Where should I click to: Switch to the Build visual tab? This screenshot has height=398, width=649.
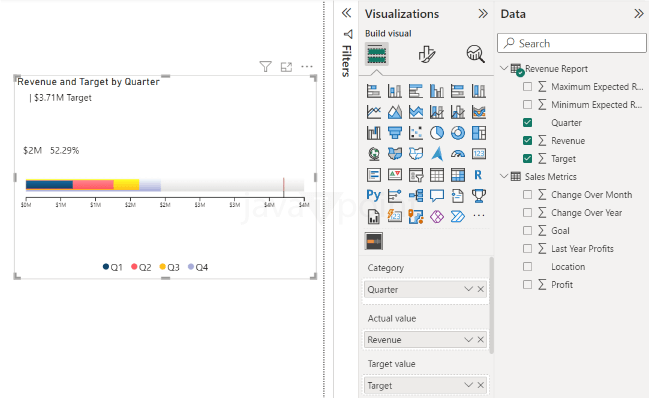click(x=377, y=54)
